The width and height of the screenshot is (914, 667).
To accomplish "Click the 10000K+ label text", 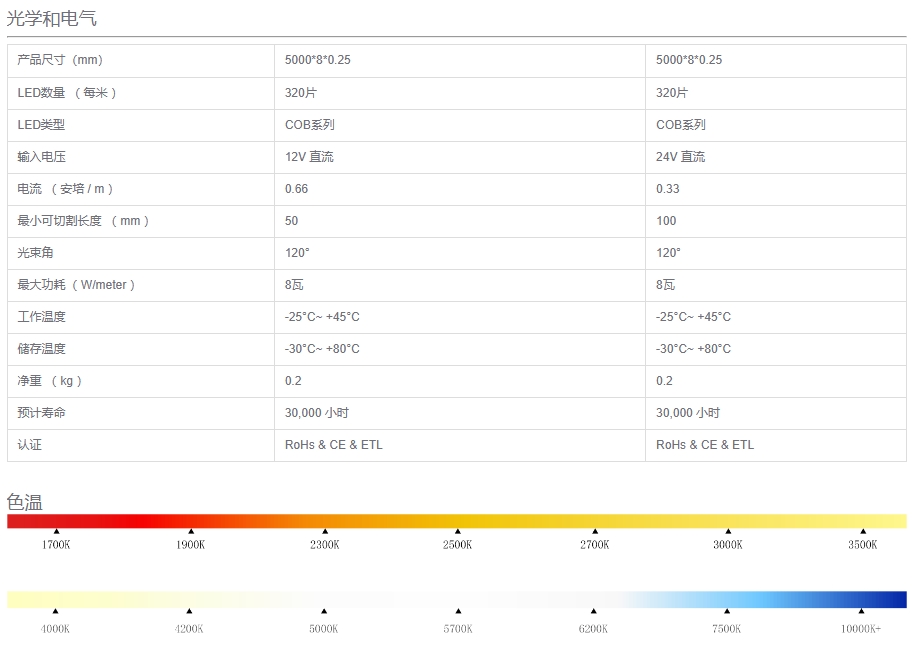I will [x=861, y=629].
